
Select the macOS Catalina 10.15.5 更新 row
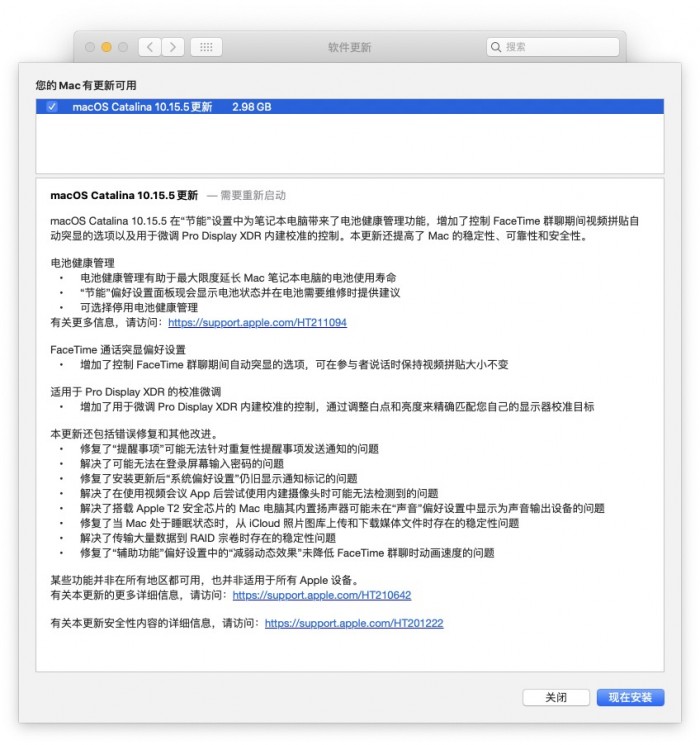point(350,107)
